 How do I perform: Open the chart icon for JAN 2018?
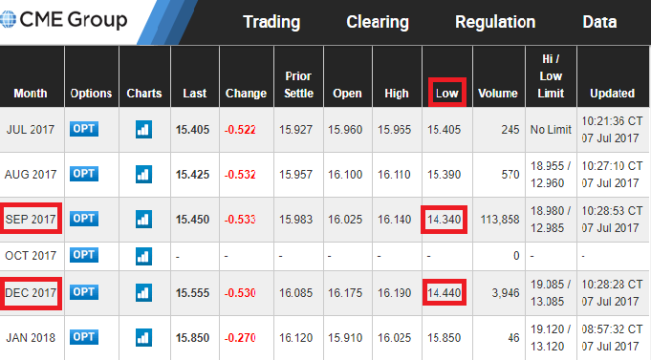pos(144,337)
